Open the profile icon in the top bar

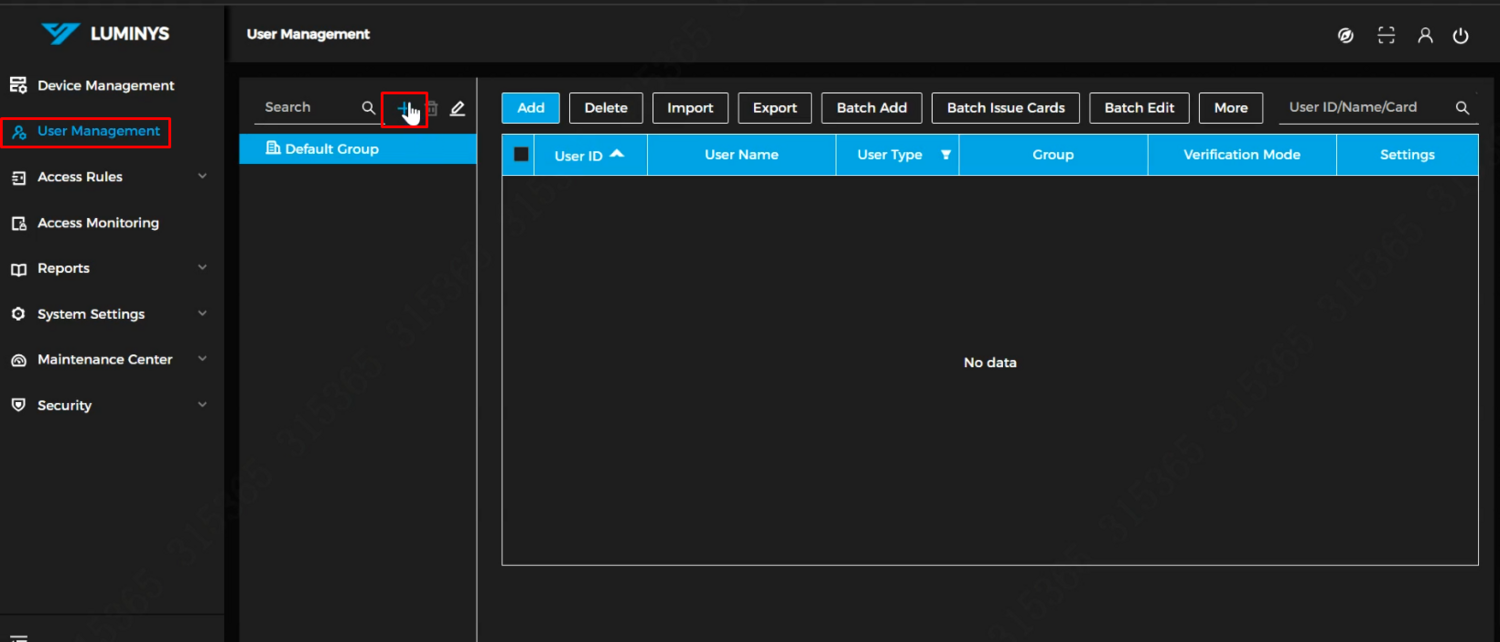tap(1425, 34)
